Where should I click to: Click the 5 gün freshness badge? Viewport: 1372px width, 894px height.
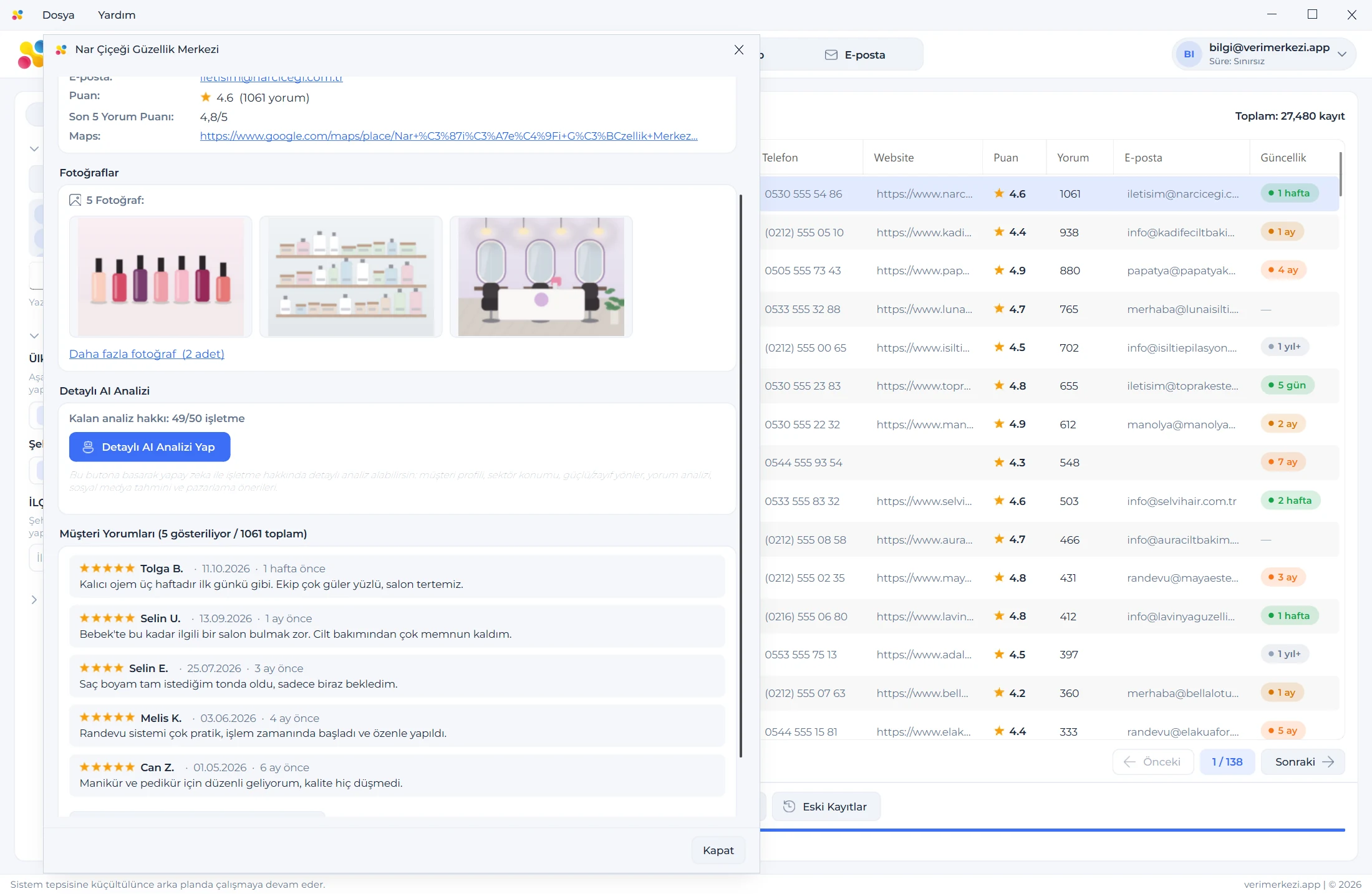tap(1287, 385)
